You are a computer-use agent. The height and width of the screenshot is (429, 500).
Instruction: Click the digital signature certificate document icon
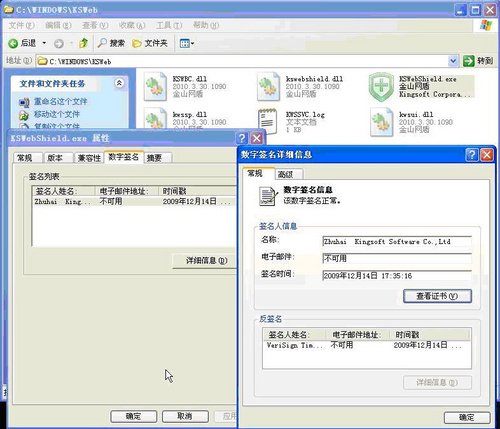coord(268,196)
